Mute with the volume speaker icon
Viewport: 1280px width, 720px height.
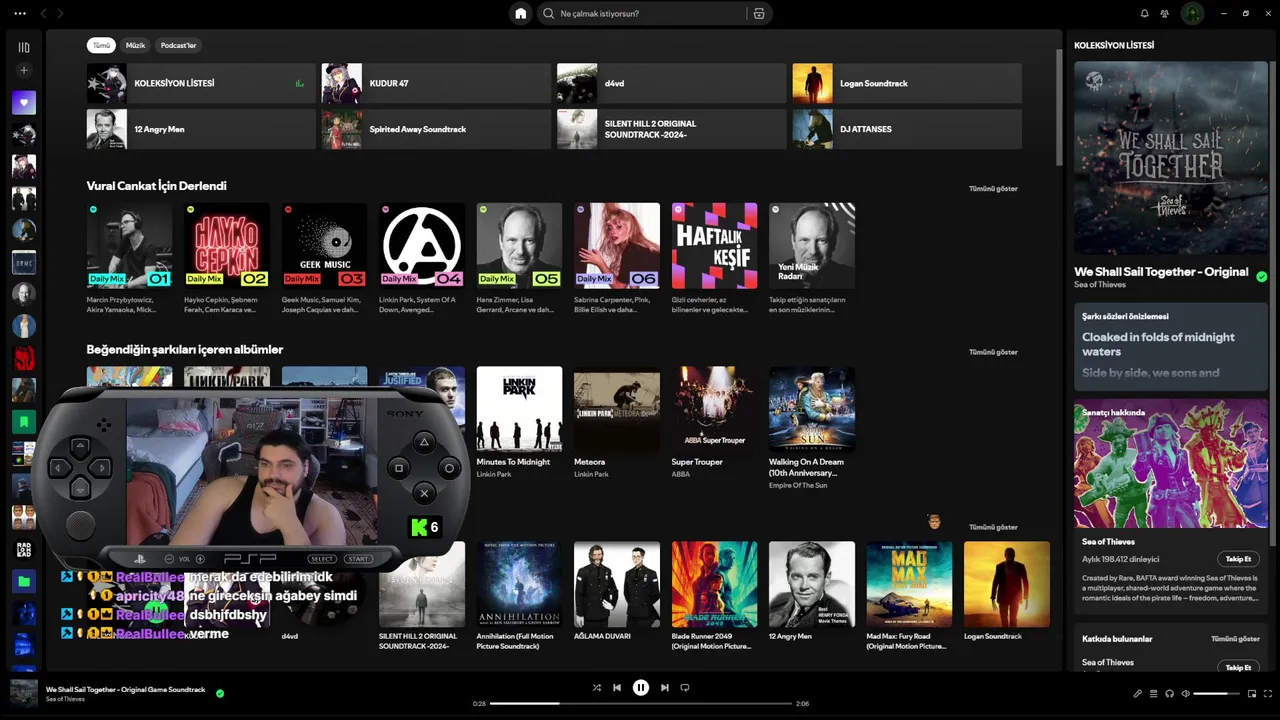point(1185,693)
